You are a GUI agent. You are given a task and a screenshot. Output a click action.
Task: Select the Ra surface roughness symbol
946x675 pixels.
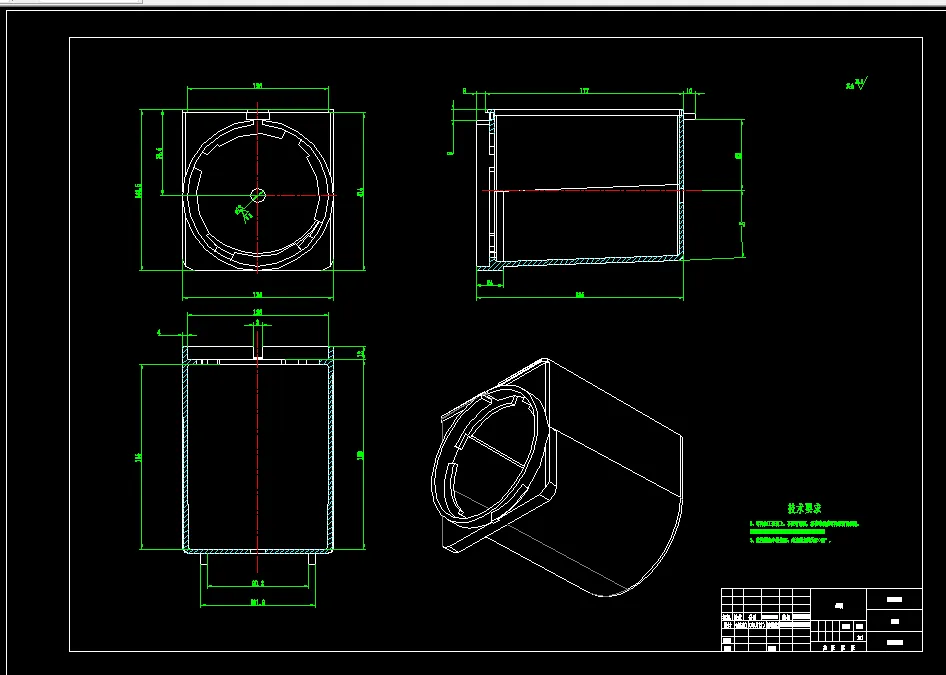click(x=857, y=83)
